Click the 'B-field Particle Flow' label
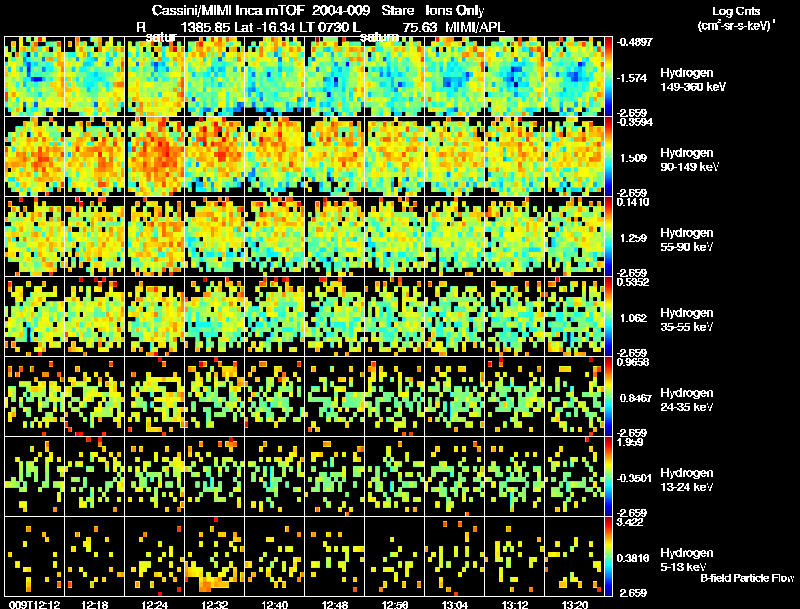This screenshot has height=609, width=800. point(747,578)
